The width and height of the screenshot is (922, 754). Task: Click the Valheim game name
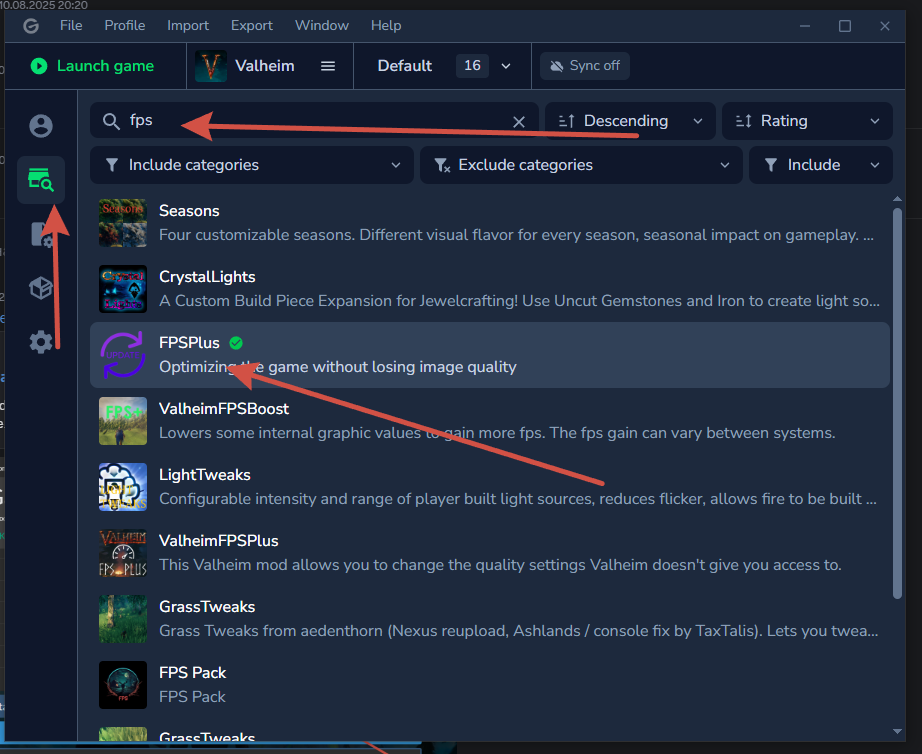pyautogui.click(x=265, y=66)
